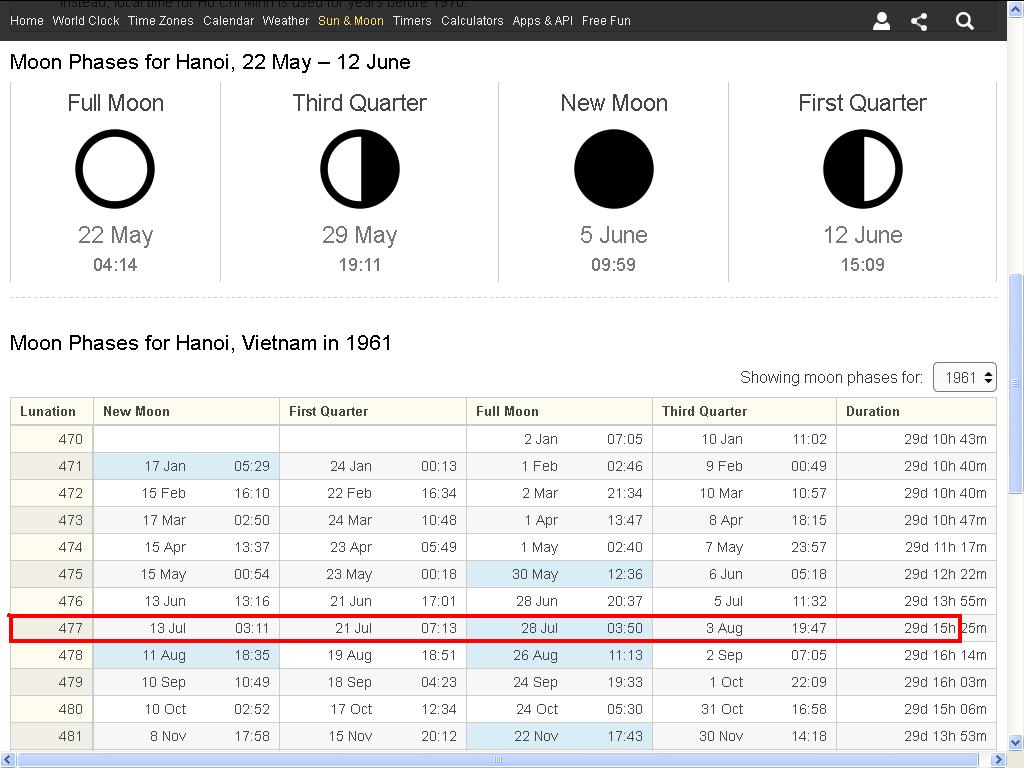Click the Third Quarter moon icon
The image size is (1024, 768).
pyautogui.click(x=360, y=170)
